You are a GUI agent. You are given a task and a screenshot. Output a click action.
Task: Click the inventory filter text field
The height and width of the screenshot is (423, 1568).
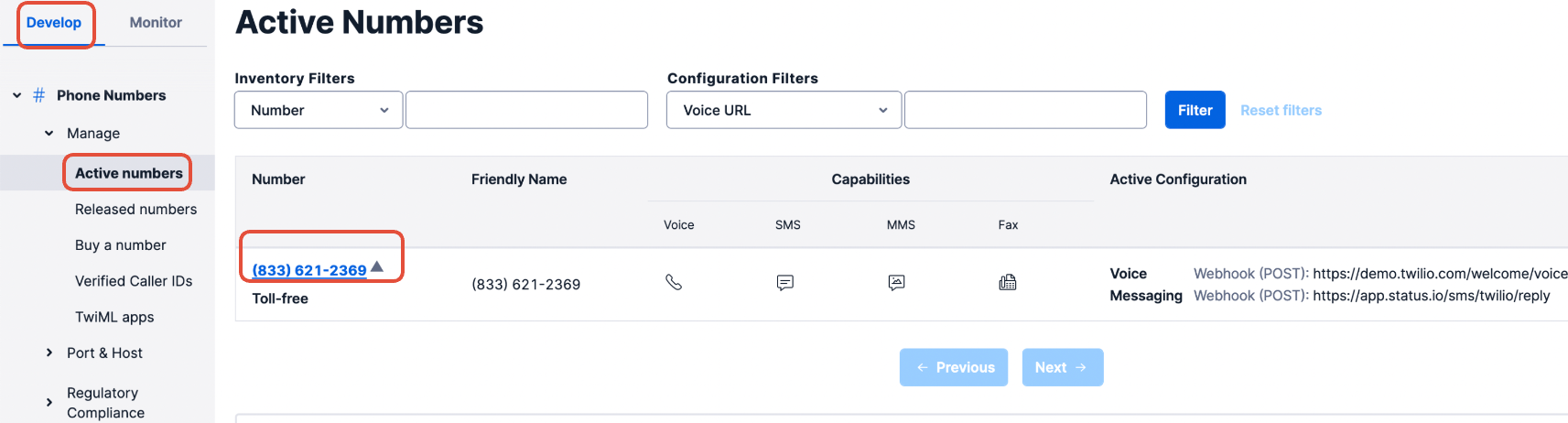(526, 110)
